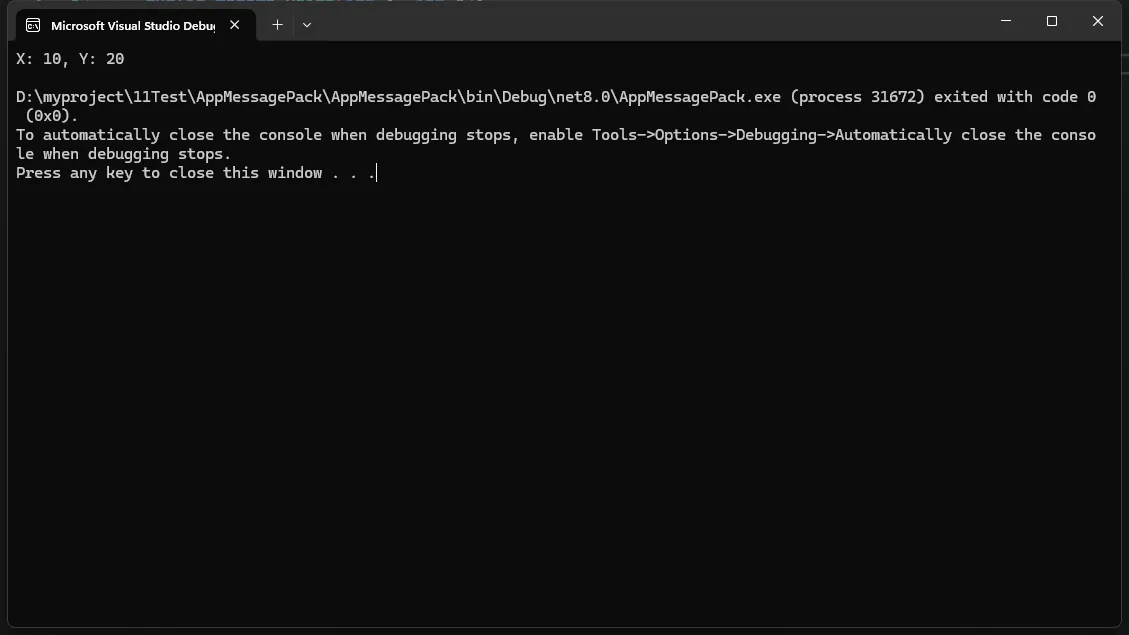Viewport: 1129px width, 635px height.
Task: Click the blank area of the console
Action: pos(560,400)
